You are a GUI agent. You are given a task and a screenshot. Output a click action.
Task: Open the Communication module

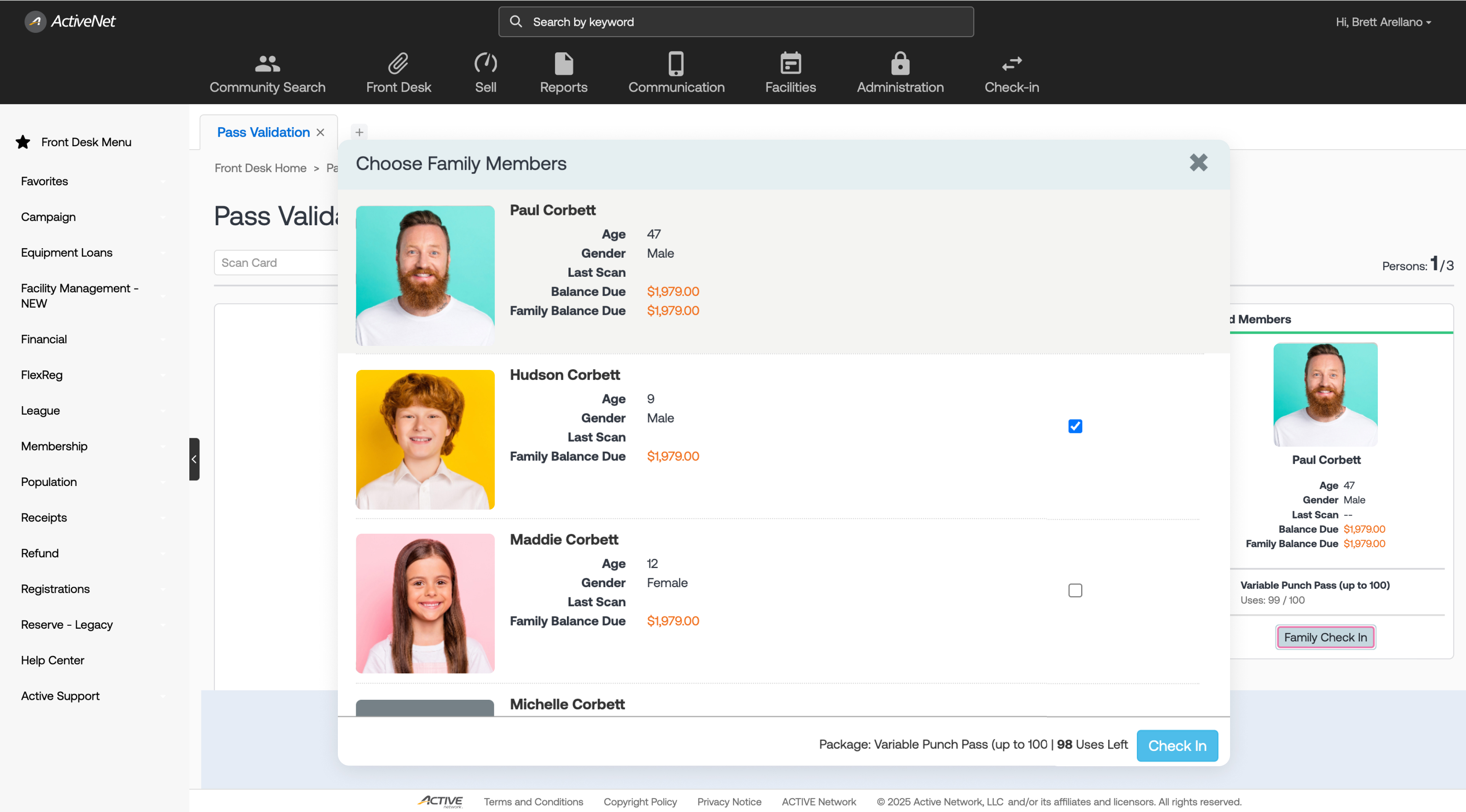[x=676, y=72]
